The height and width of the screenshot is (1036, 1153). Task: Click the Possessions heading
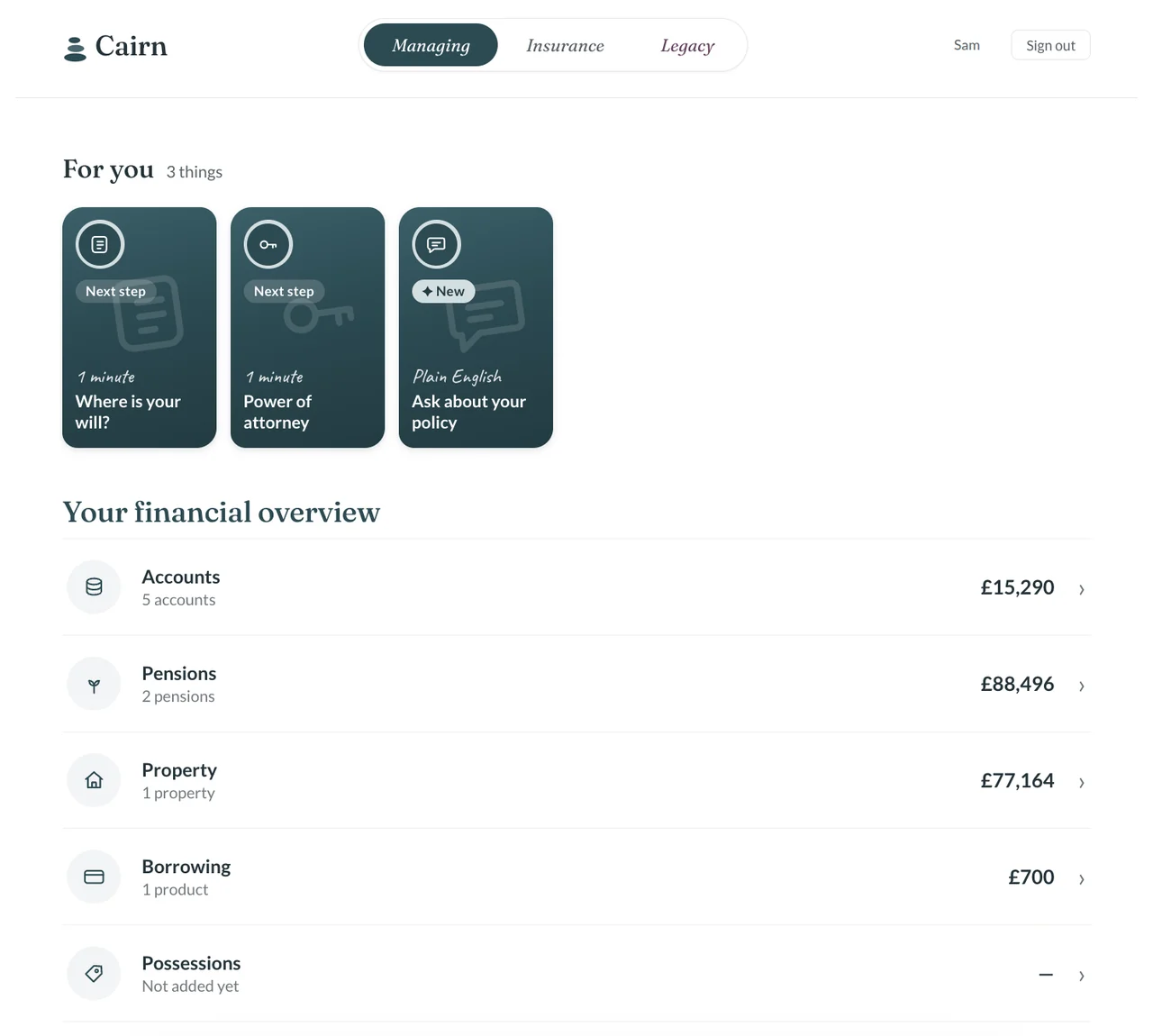[191, 963]
